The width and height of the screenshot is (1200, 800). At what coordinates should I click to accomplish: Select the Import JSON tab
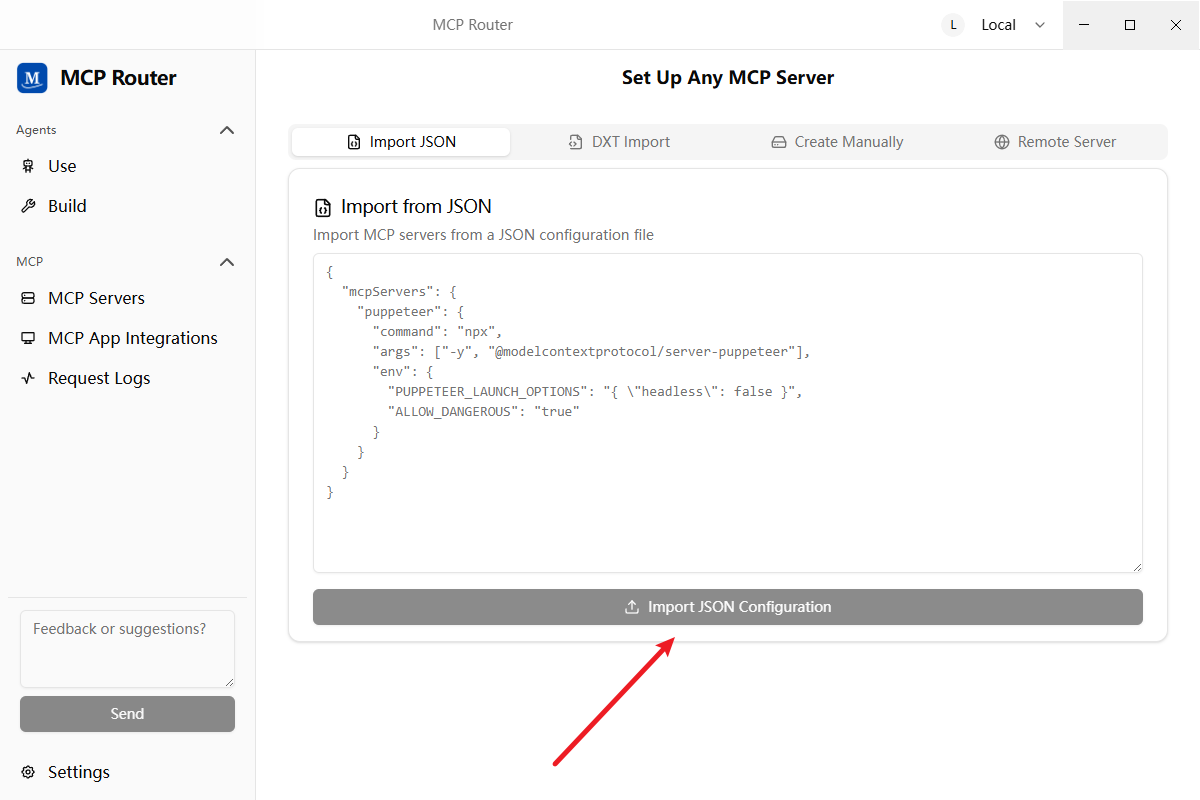pos(401,142)
